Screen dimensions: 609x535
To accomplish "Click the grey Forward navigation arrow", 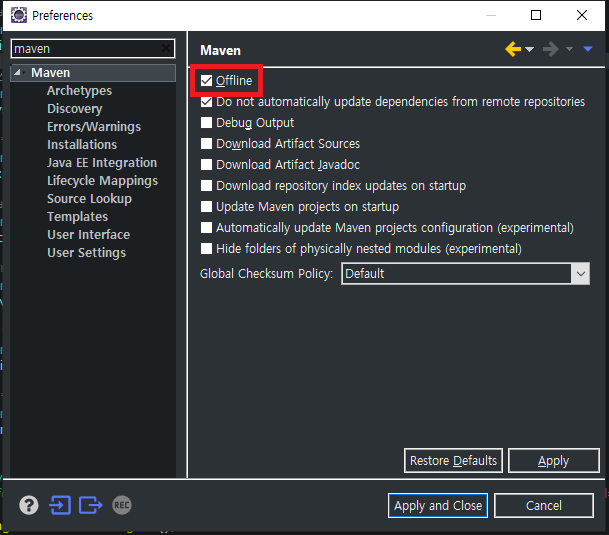I will (551, 49).
